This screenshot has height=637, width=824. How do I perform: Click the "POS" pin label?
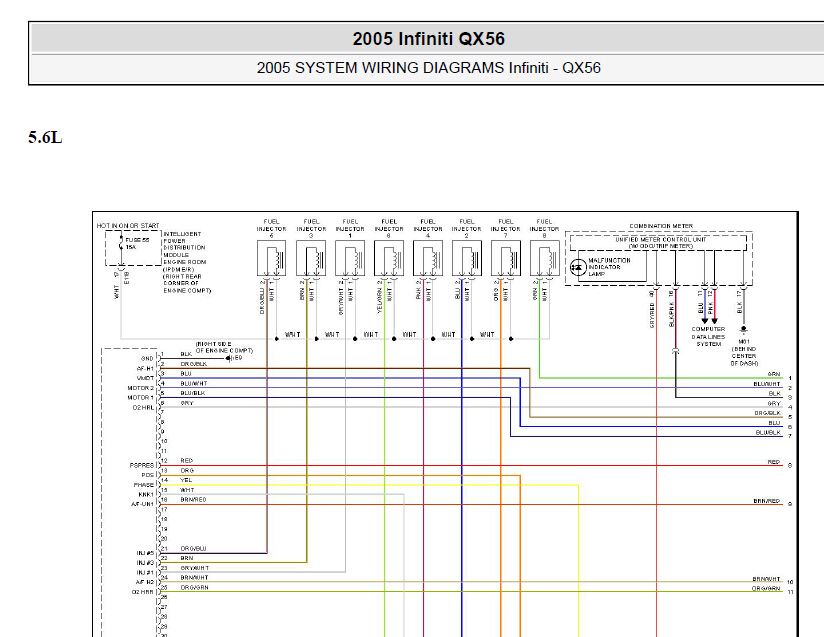pyautogui.click(x=148, y=475)
